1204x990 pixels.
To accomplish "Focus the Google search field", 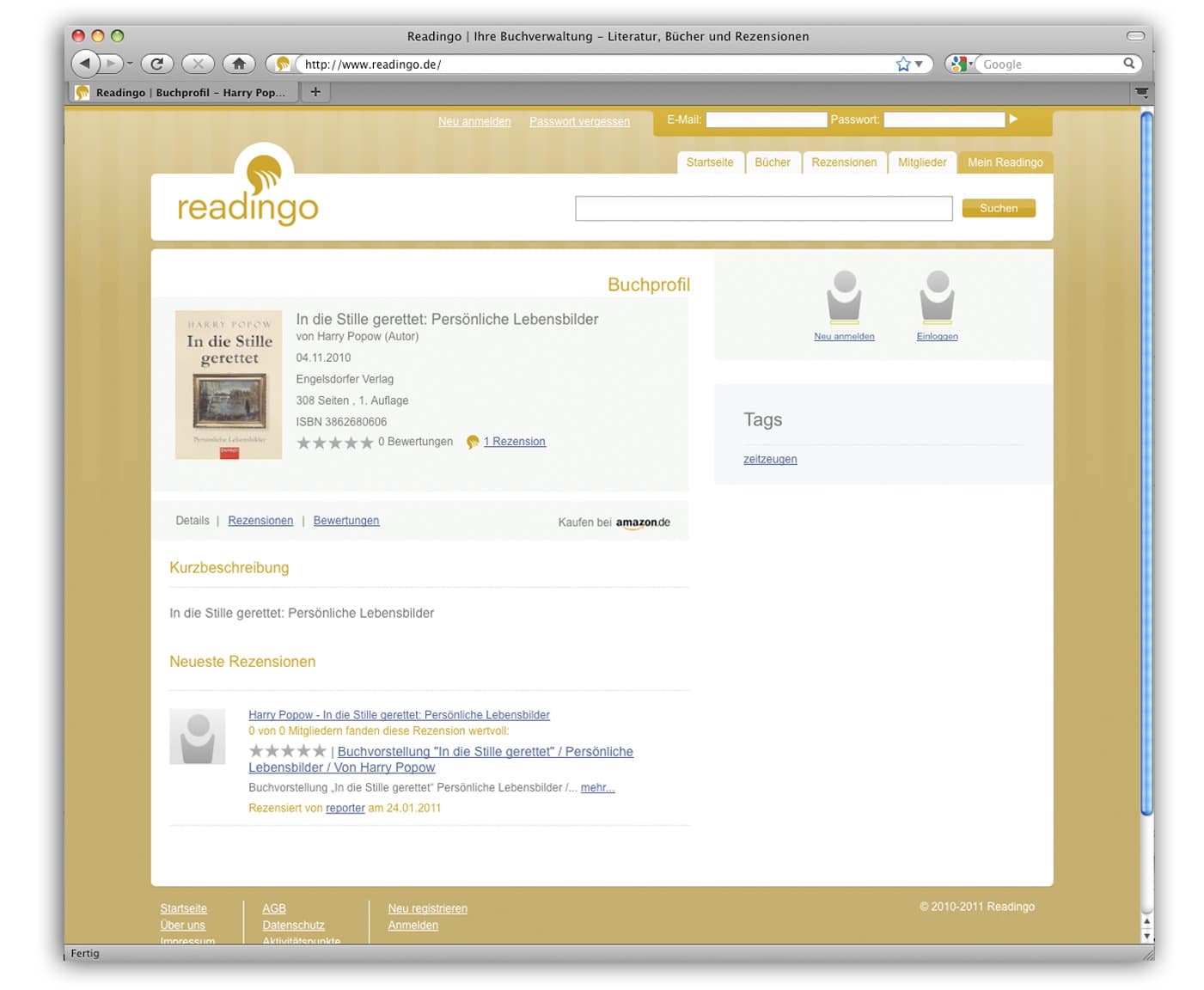I will pyautogui.click(x=1050, y=64).
